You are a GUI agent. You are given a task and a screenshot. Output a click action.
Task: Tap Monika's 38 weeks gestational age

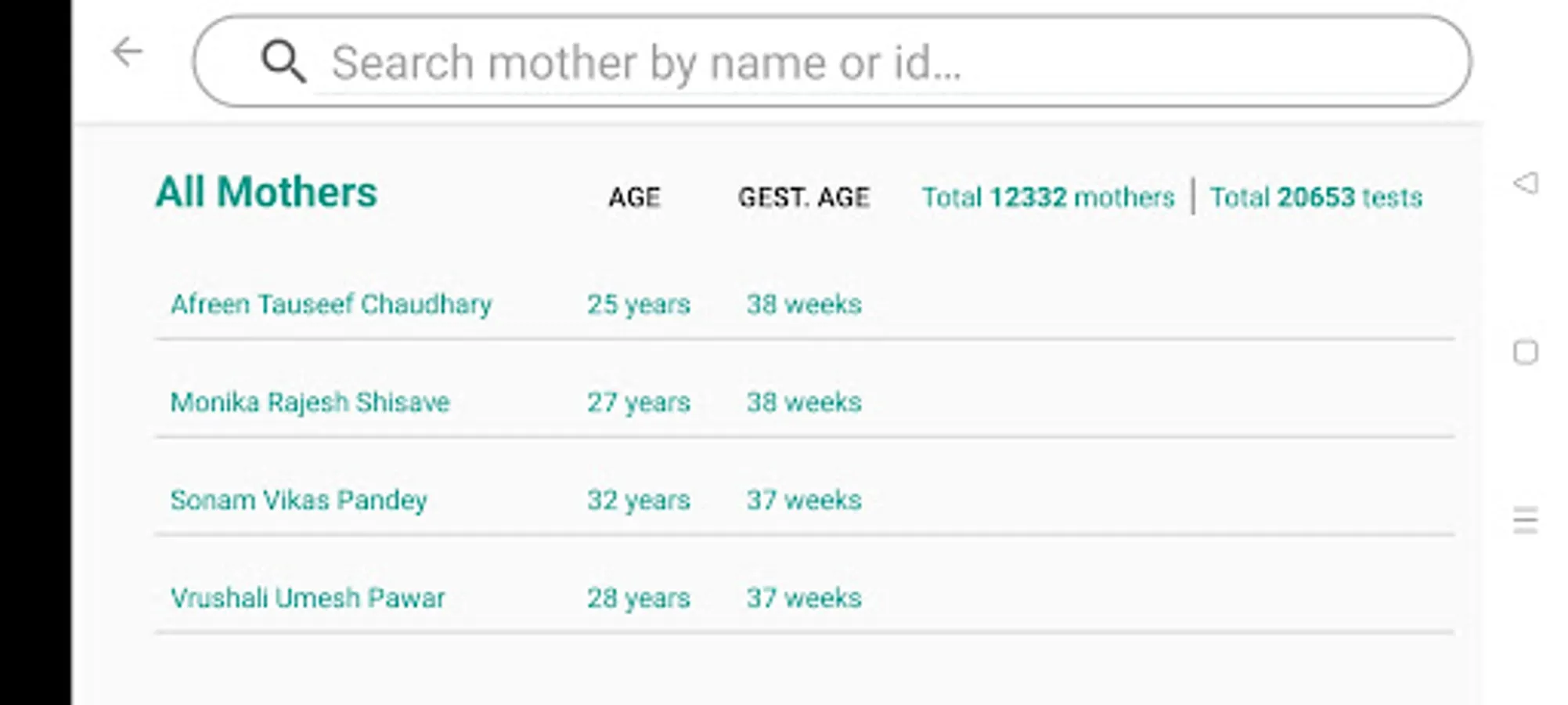coord(804,402)
